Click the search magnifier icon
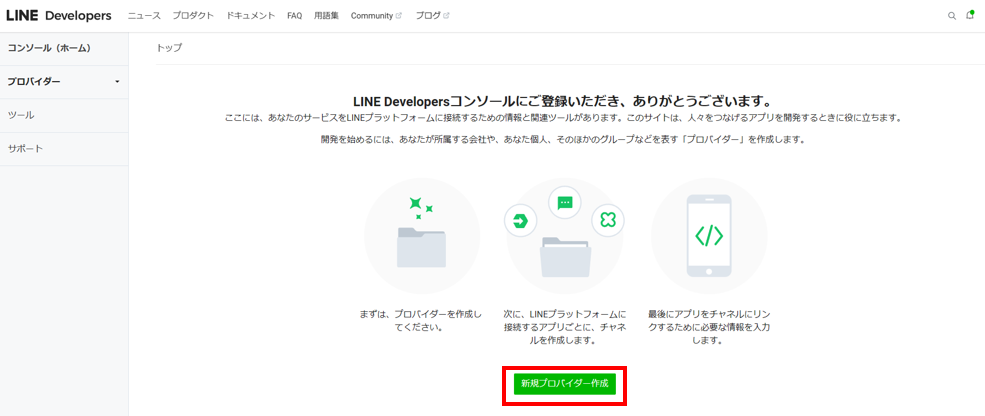Image resolution: width=985 pixels, height=416 pixels. [952, 16]
